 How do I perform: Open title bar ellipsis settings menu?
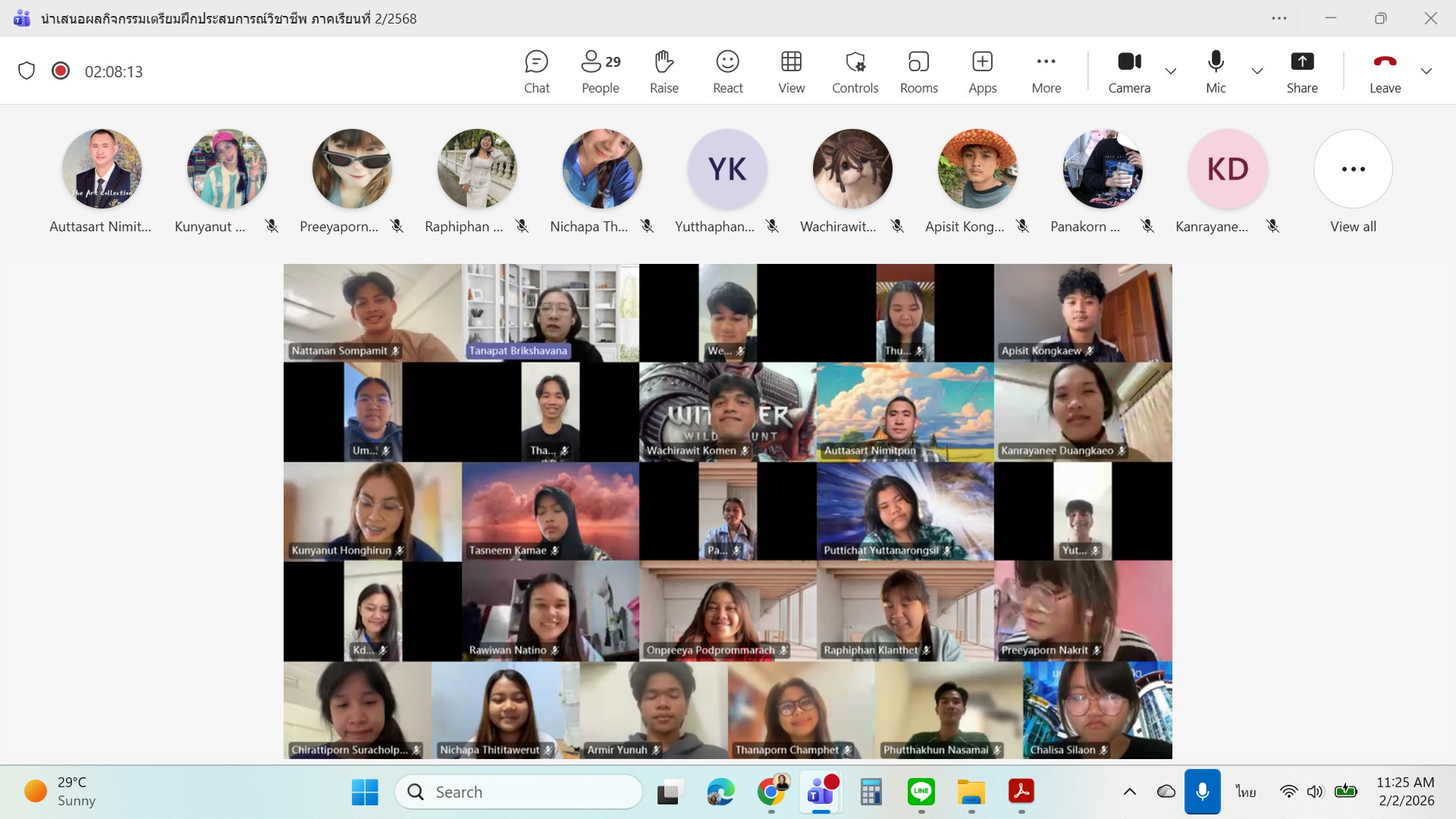(1279, 18)
